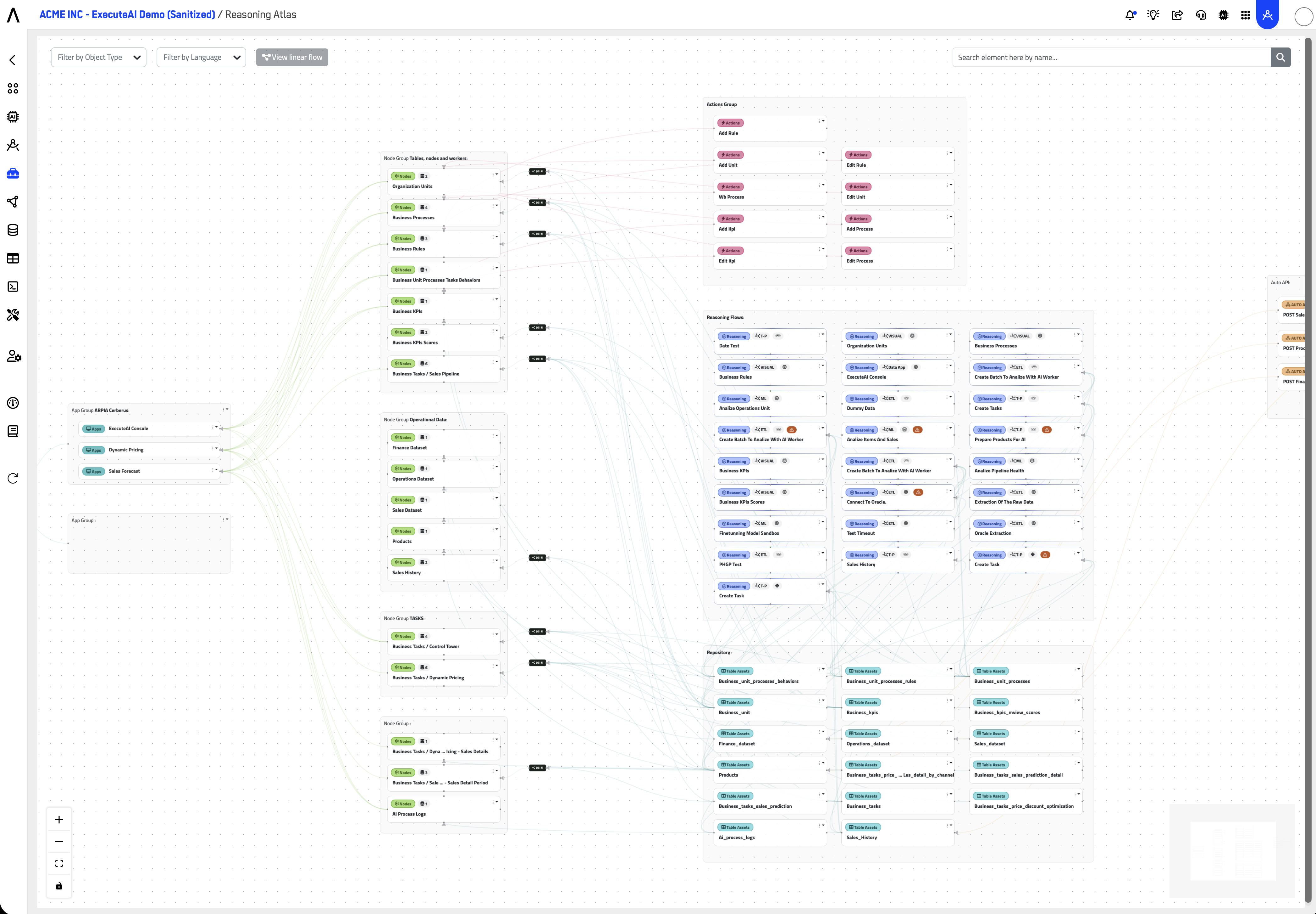
Task: Open Filter by Language dropdown
Action: (x=201, y=57)
